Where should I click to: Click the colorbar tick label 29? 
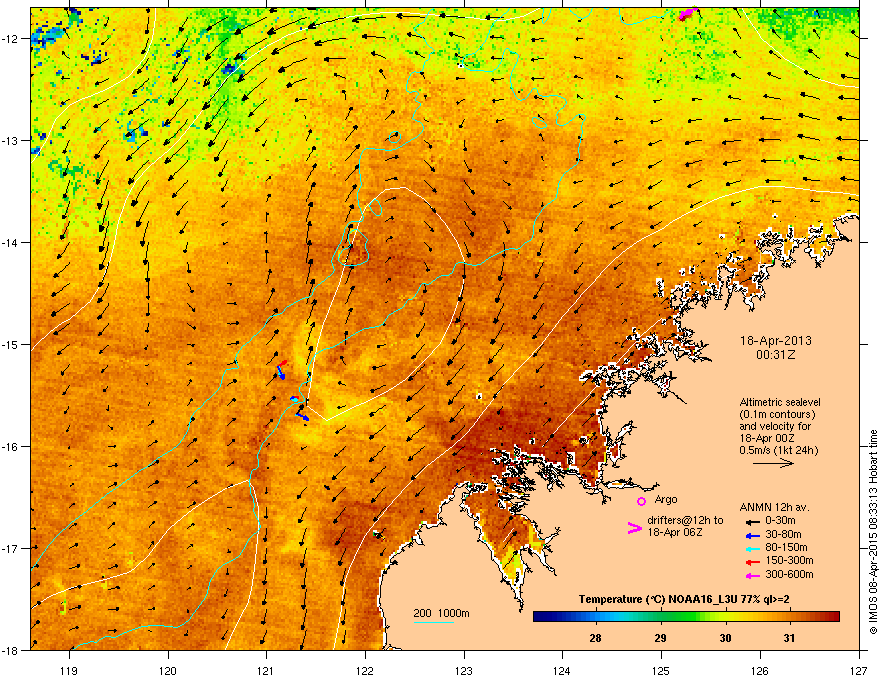(x=660, y=638)
